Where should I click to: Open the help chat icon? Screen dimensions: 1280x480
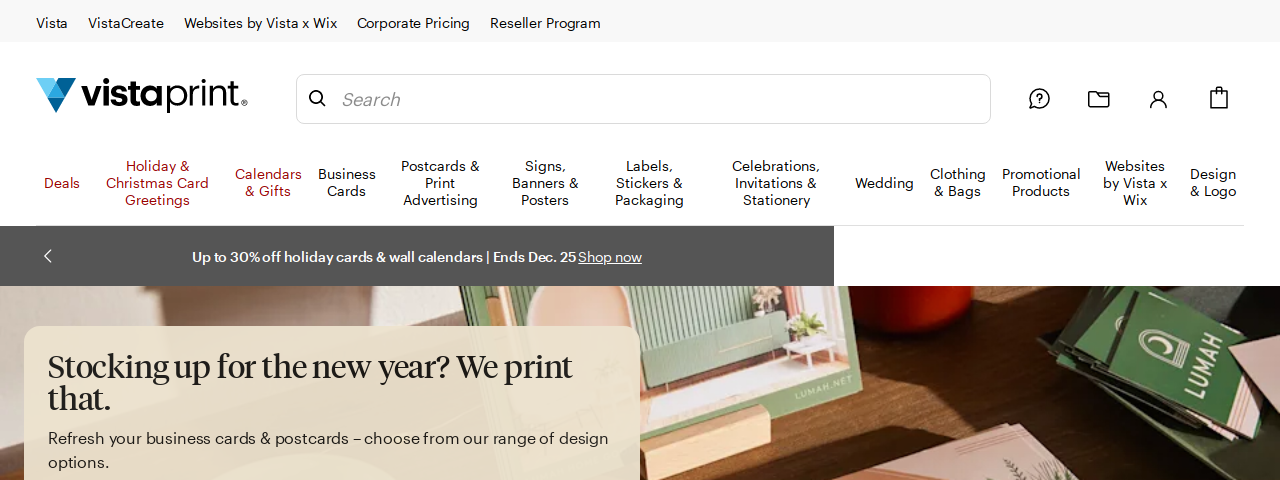(x=1039, y=99)
